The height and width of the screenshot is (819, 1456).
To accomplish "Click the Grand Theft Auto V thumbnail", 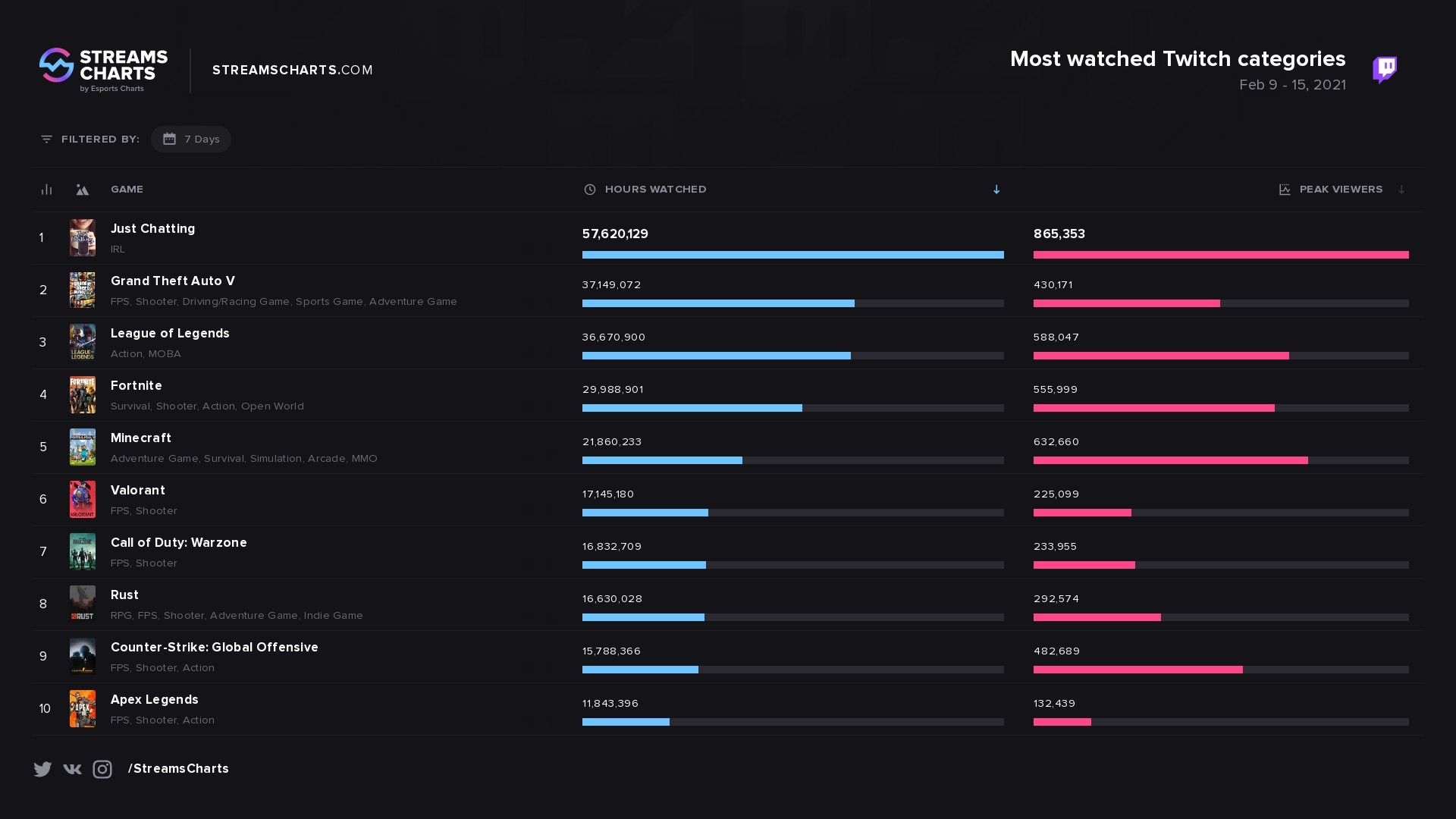I will click(83, 290).
